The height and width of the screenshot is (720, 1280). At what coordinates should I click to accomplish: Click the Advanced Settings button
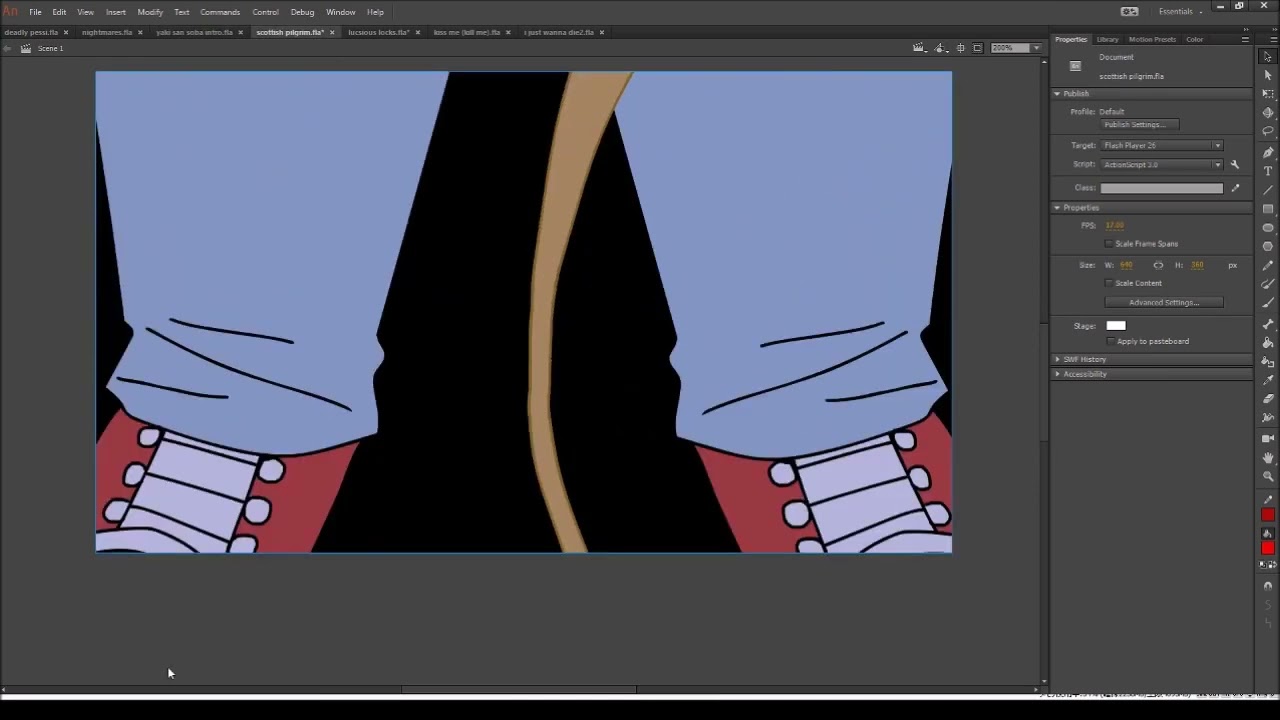point(1163,302)
